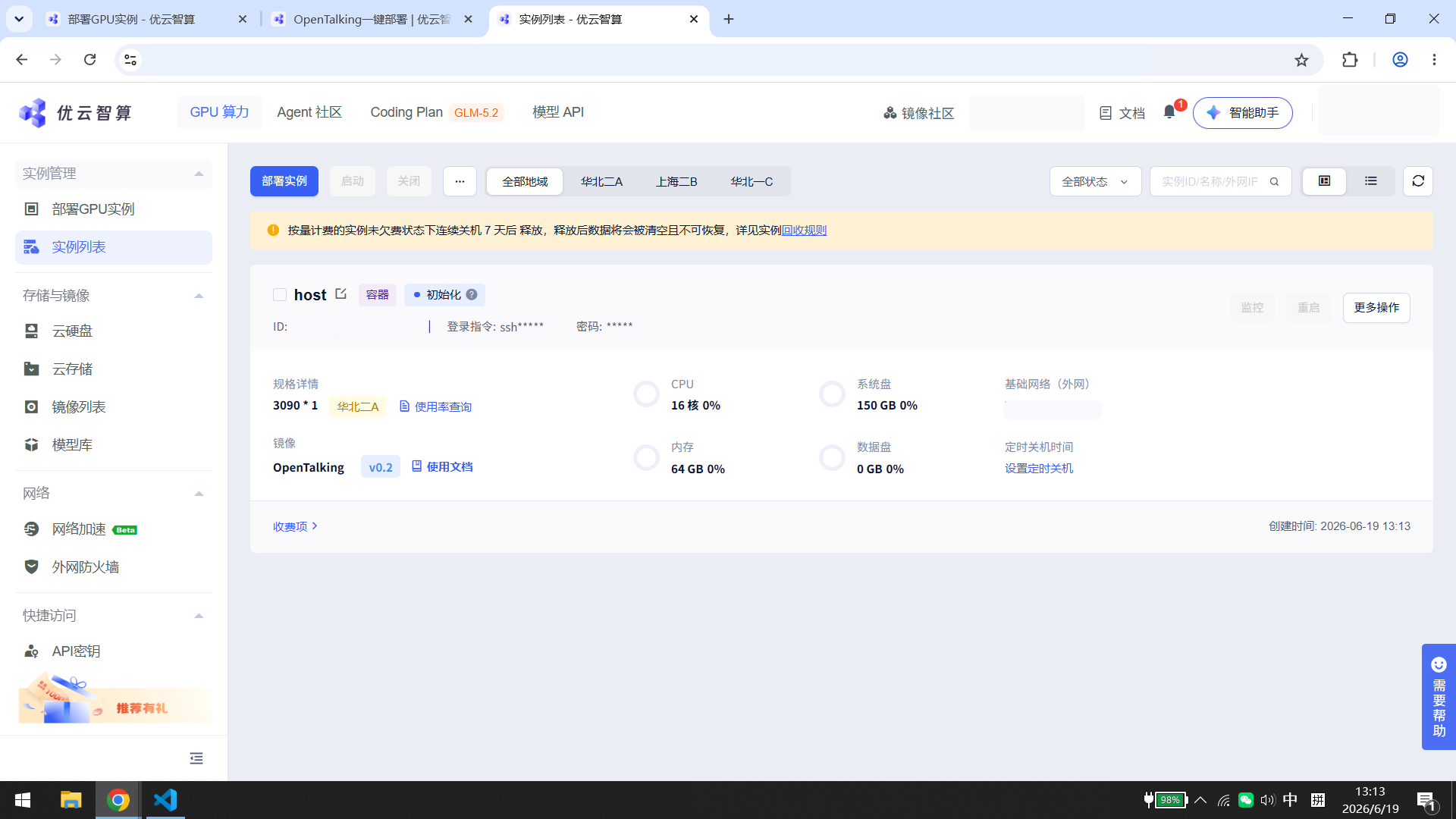The width and height of the screenshot is (1456, 819).
Task: Tick the checkbox beside host instance
Action: coord(280,295)
